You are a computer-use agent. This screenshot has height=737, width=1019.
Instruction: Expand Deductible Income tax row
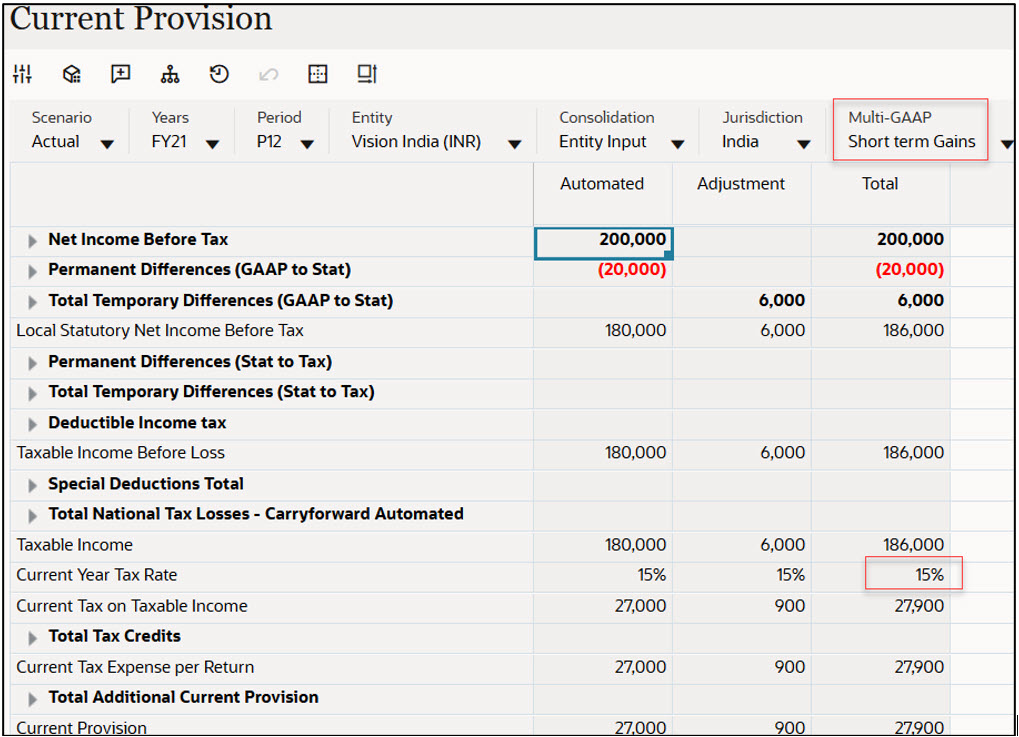[x=32, y=424]
